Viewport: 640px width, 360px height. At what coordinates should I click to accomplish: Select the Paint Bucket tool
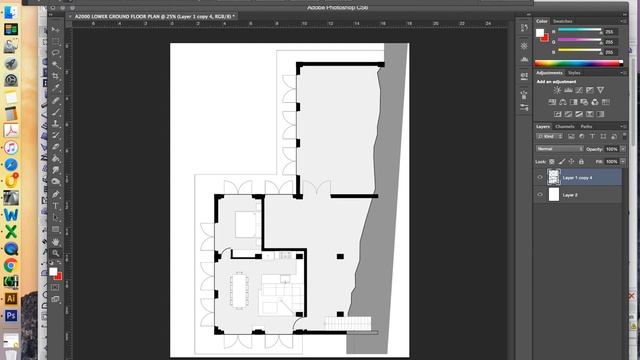[56, 158]
